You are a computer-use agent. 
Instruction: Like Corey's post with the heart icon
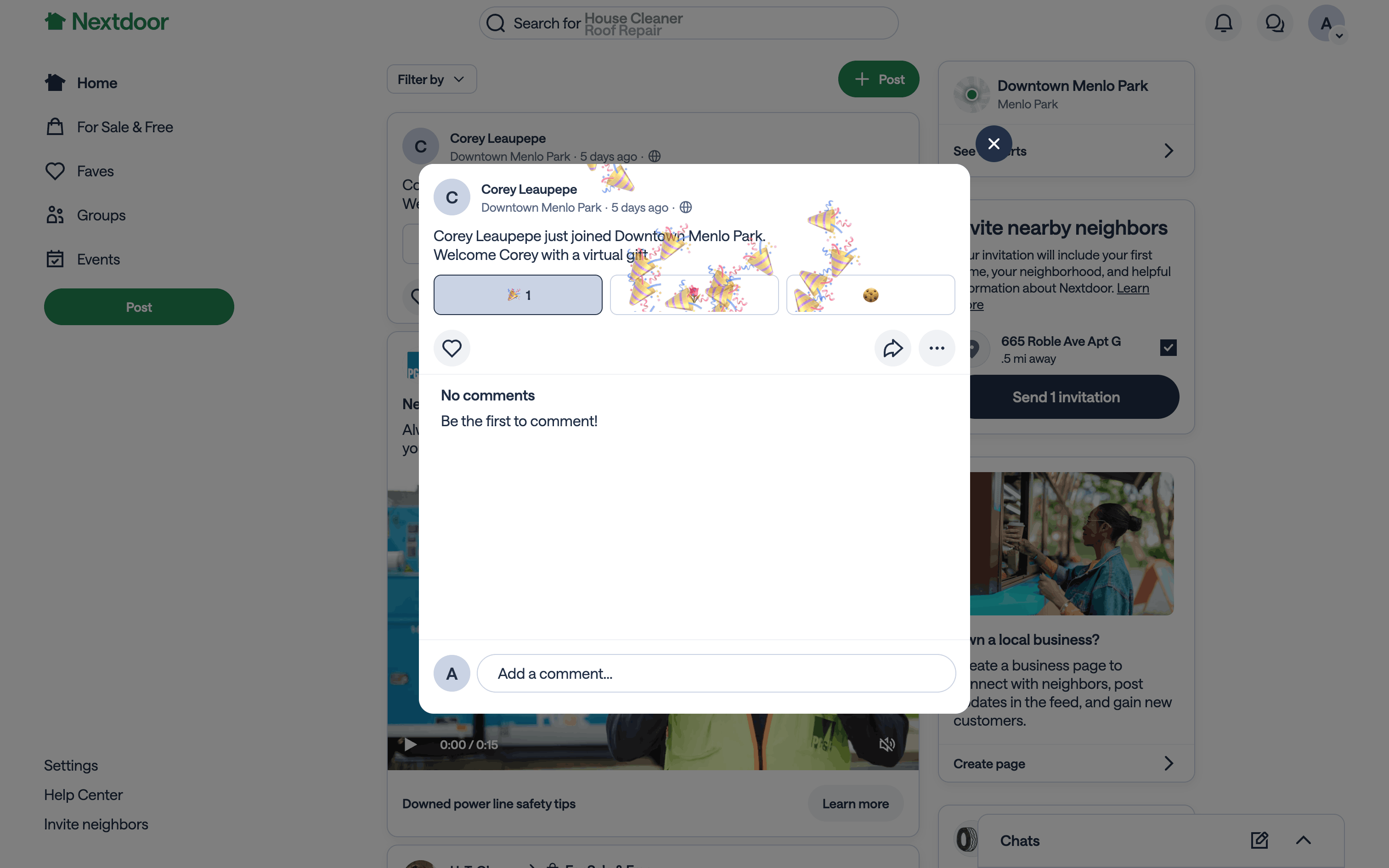[452, 348]
